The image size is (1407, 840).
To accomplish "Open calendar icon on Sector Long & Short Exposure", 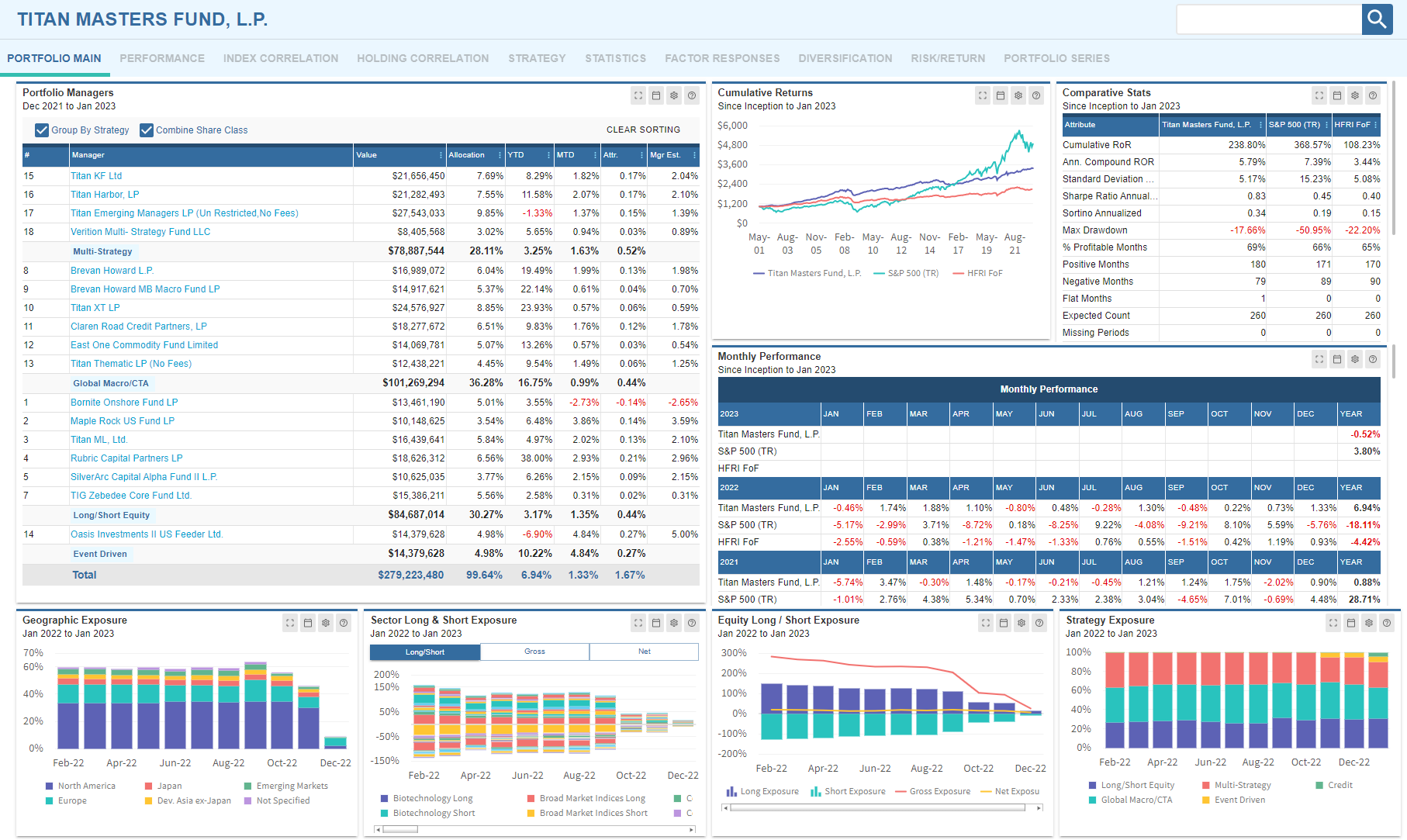I will click(656, 623).
